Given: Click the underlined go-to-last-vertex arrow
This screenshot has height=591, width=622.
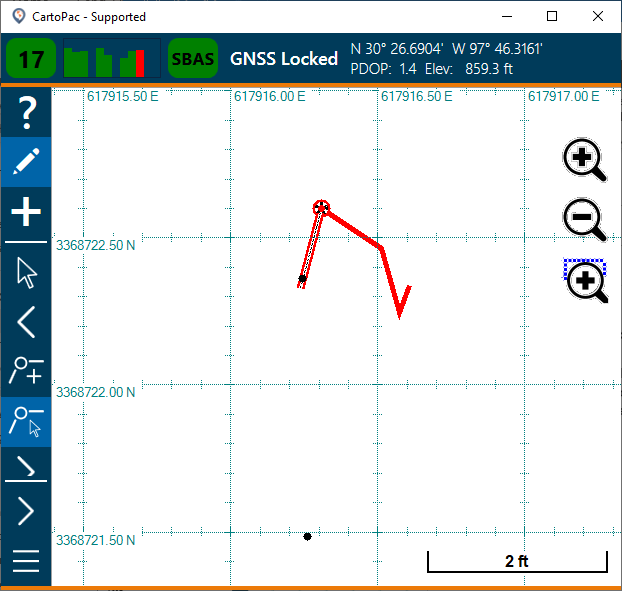Looking at the screenshot, I should click(26, 468).
